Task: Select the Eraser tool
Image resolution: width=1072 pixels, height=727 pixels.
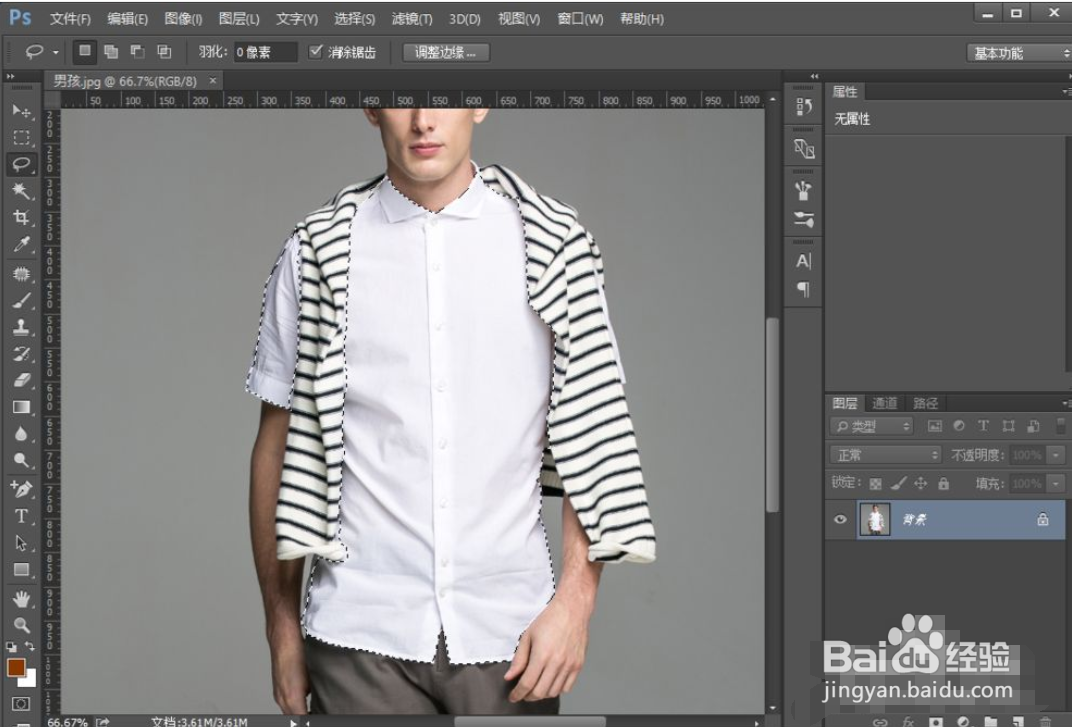Action: [x=21, y=380]
